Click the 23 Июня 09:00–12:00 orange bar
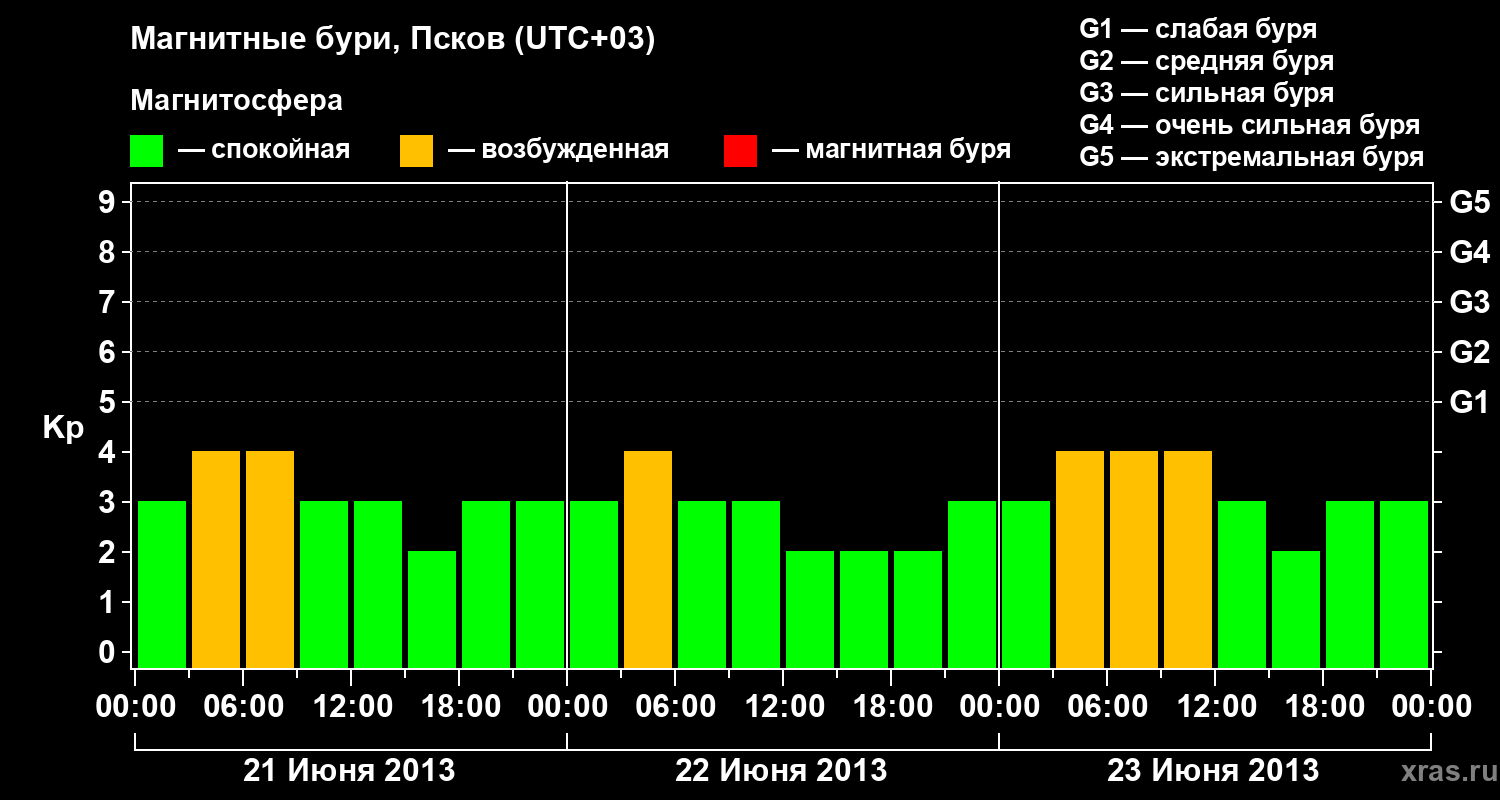Viewport: 1500px width, 800px height. click(x=1188, y=559)
